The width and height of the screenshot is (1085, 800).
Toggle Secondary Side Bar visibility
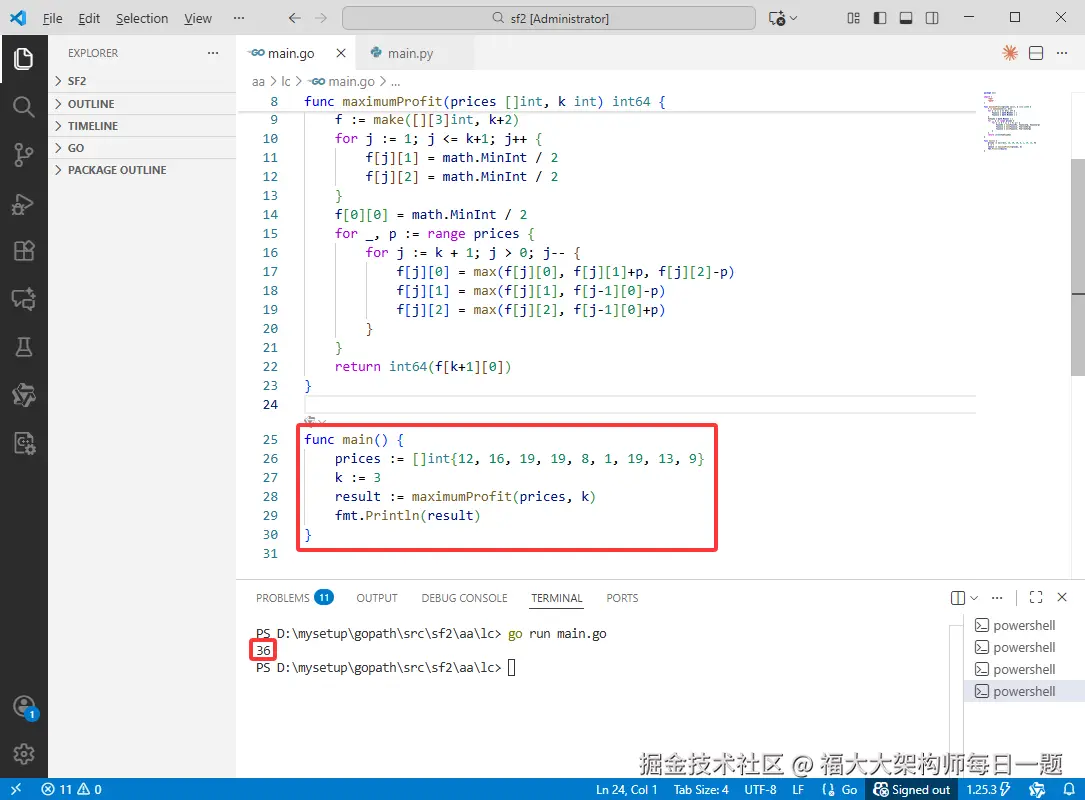click(932, 18)
